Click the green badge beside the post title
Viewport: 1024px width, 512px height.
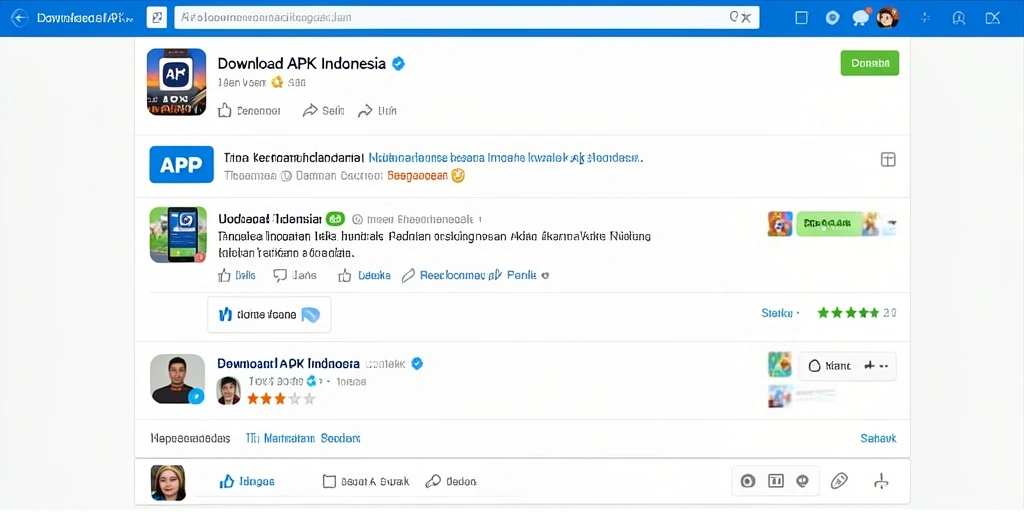pos(335,219)
